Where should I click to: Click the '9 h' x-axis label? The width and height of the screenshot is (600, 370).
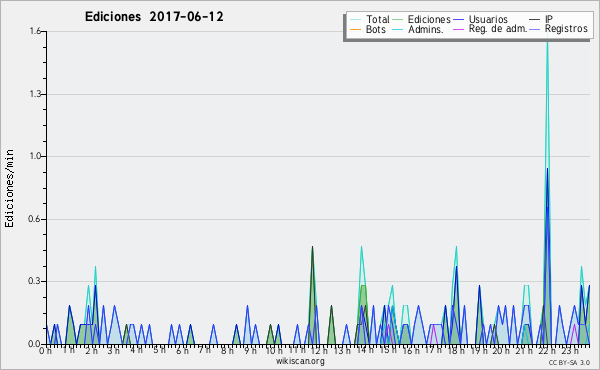coord(250,351)
